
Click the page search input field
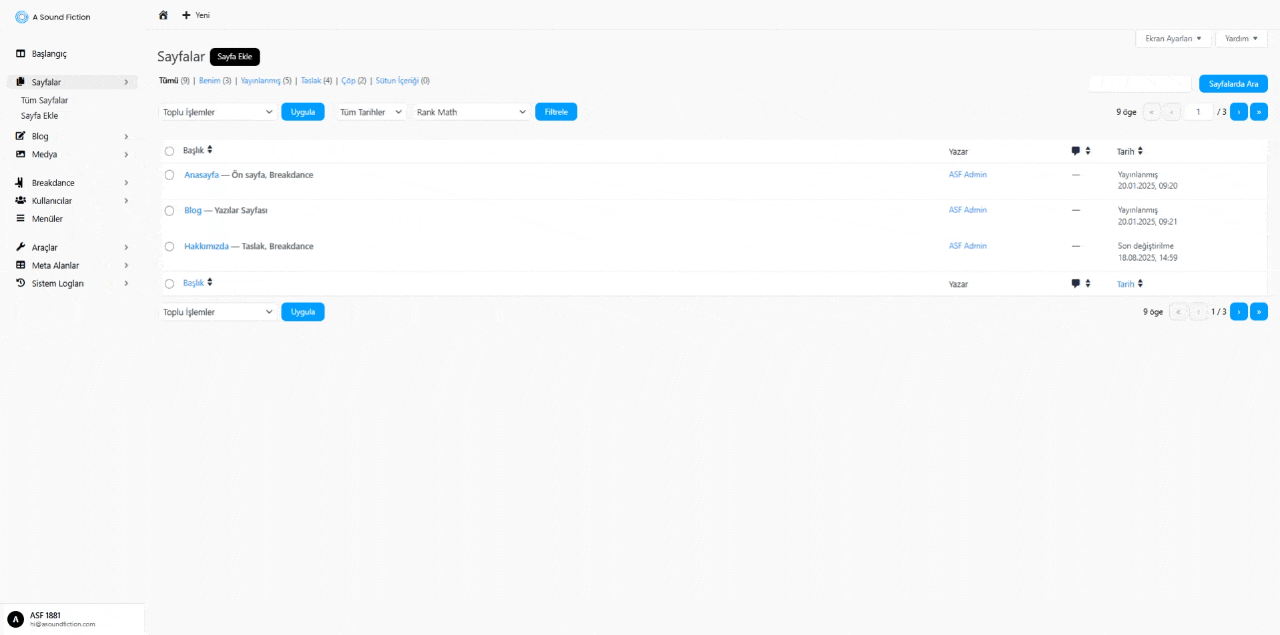point(1140,84)
